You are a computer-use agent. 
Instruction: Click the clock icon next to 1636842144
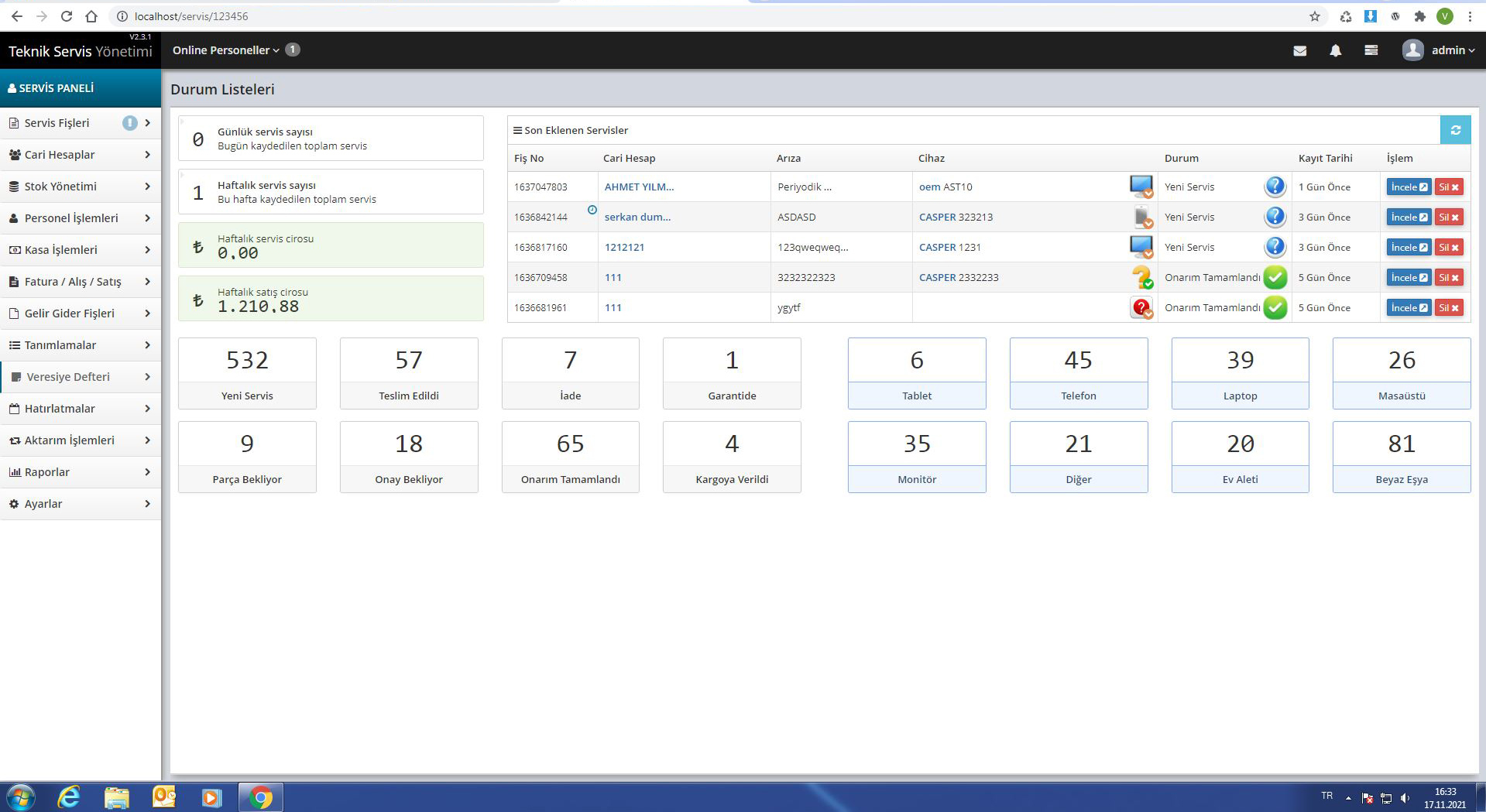pyautogui.click(x=592, y=210)
